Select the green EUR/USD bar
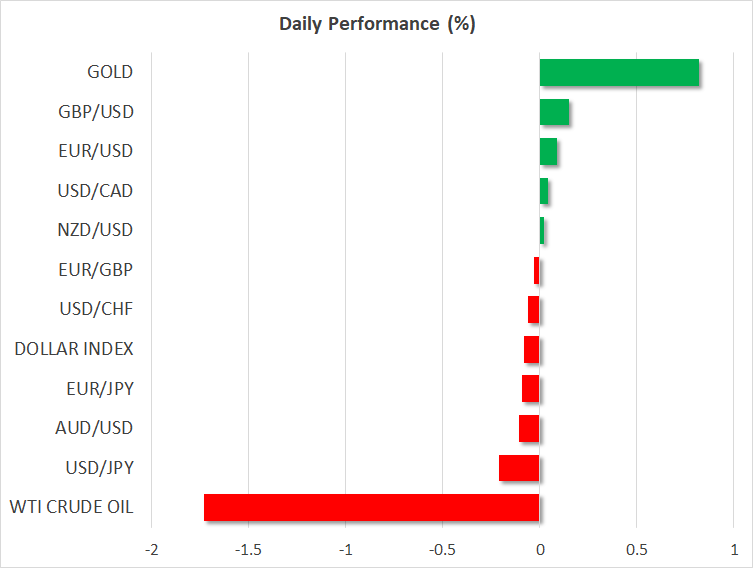Screen dimensions: 753x568 point(548,152)
